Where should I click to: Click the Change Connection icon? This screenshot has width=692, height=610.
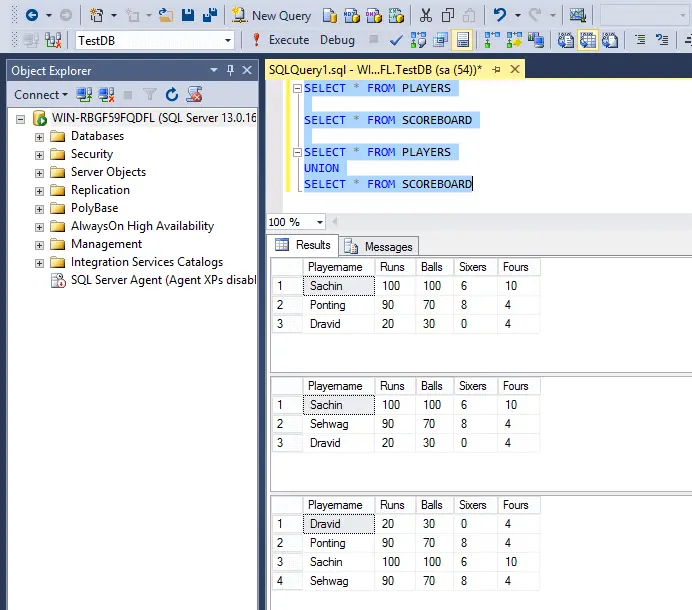pyautogui.click(x=53, y=41)
